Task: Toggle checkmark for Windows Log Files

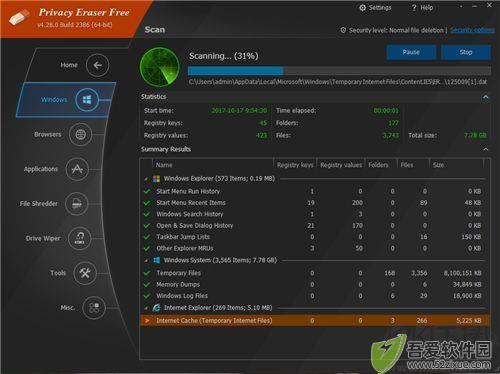Action: [x=146, y=296]
